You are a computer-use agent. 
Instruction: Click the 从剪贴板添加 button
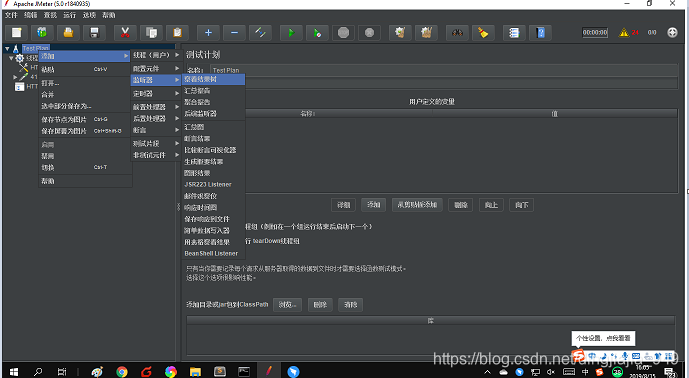click(417, 205)
